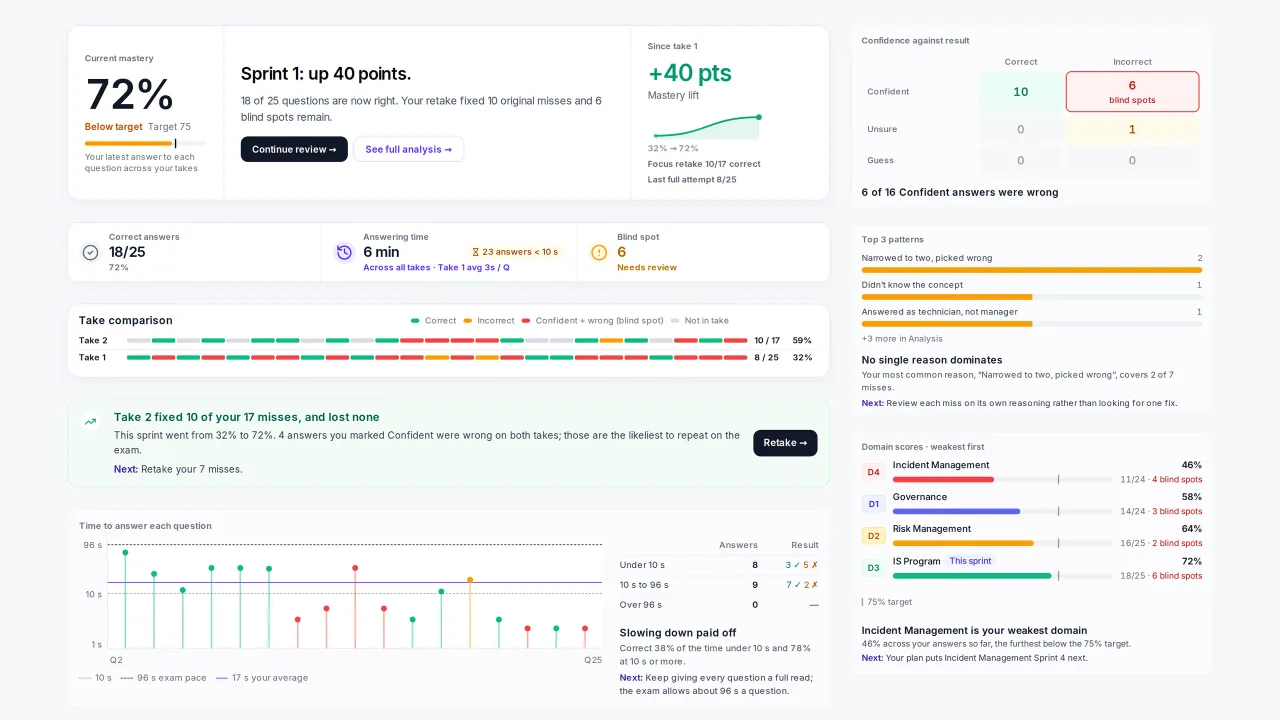Image resolution: width=1280 pixels, height=720 pixels.
Task: Click the Risk Management progress bar
Action: pos(1002,544)
